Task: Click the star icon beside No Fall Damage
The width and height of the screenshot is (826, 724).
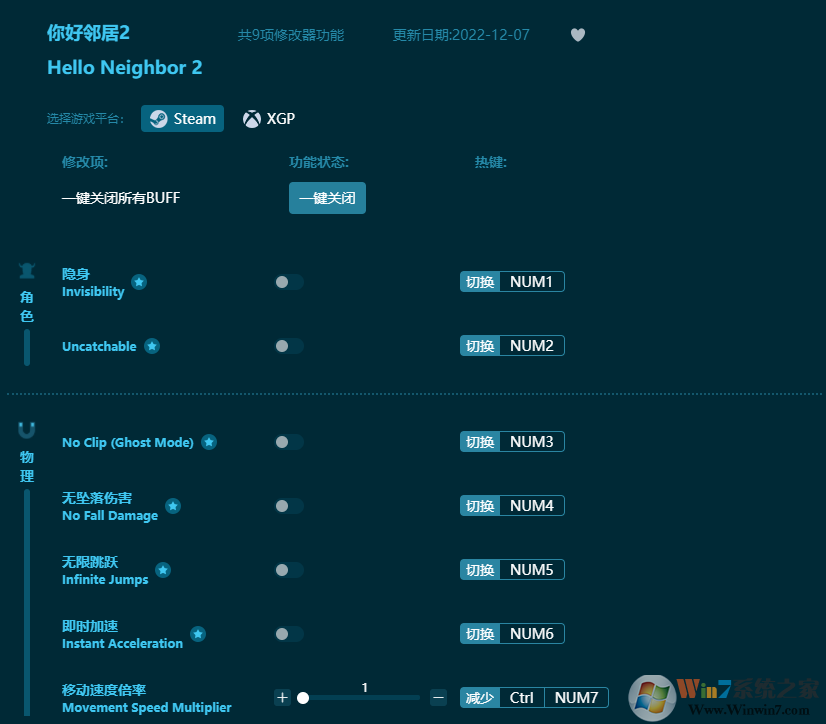Action: pyautogui.click(x=173, y=506)
